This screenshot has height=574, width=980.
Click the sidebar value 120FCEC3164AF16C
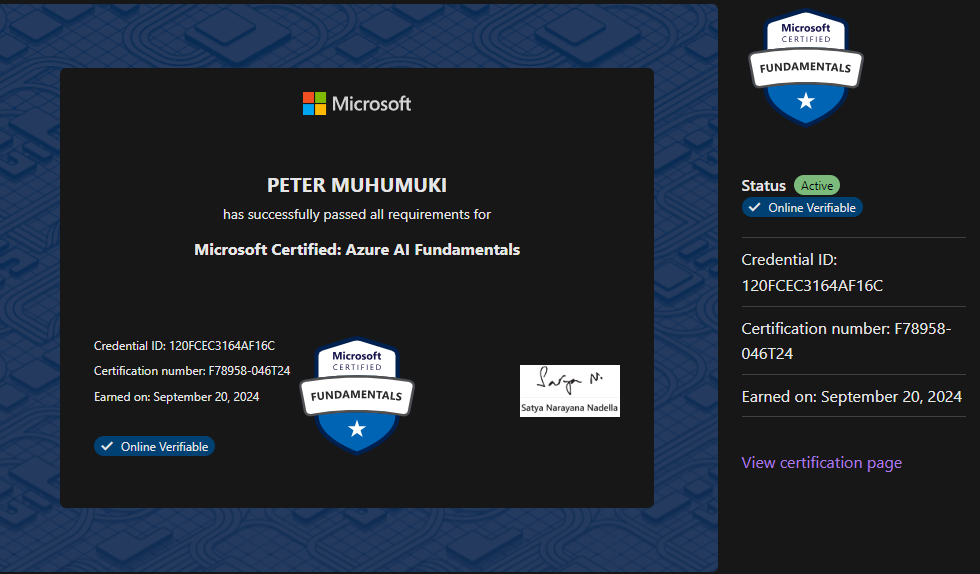point(812,286)
